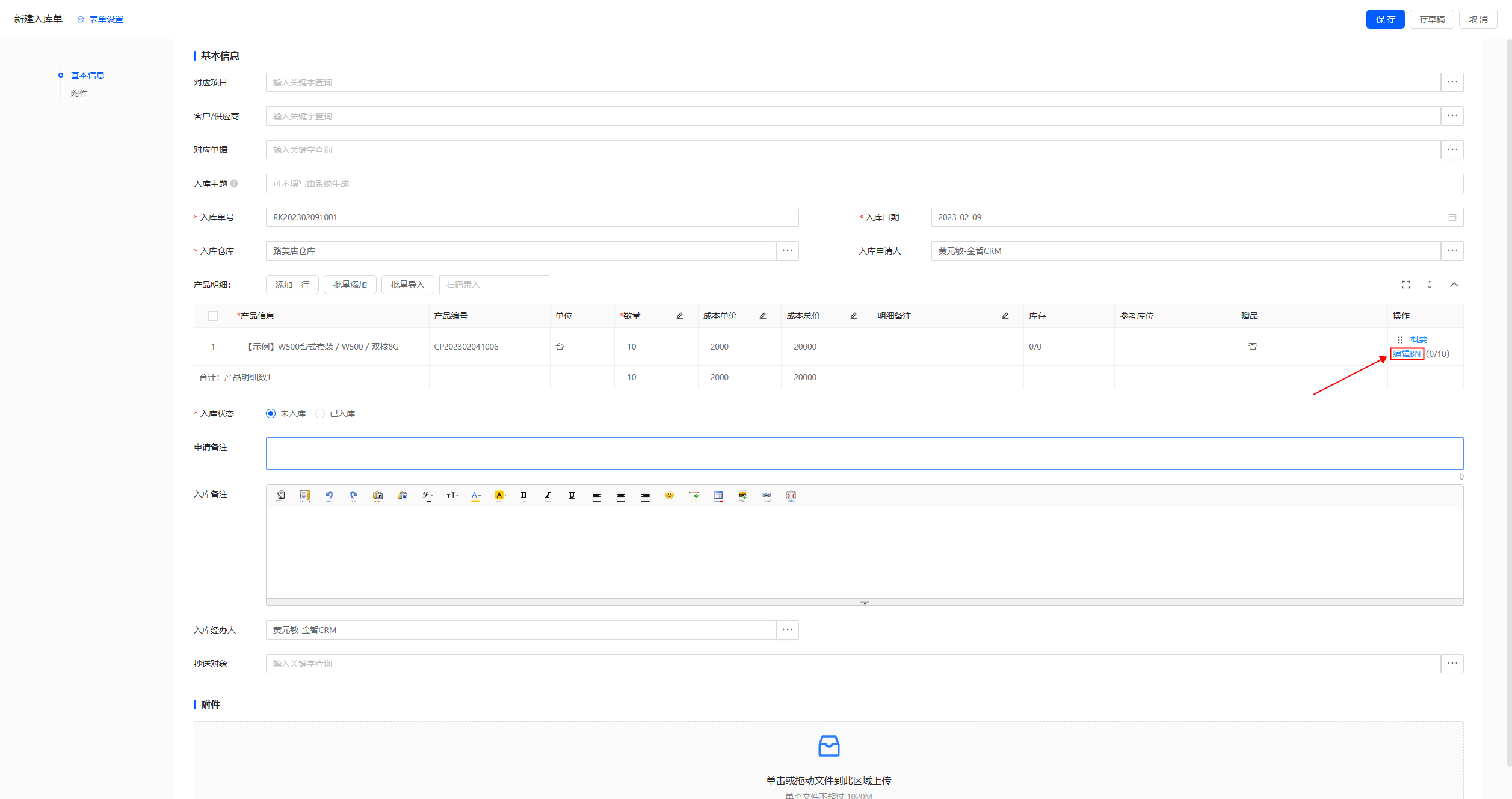Open the 对应单据 selection (…) button
The height and width of the screenshot is (799, 1512).
(x=1452, y=150)
